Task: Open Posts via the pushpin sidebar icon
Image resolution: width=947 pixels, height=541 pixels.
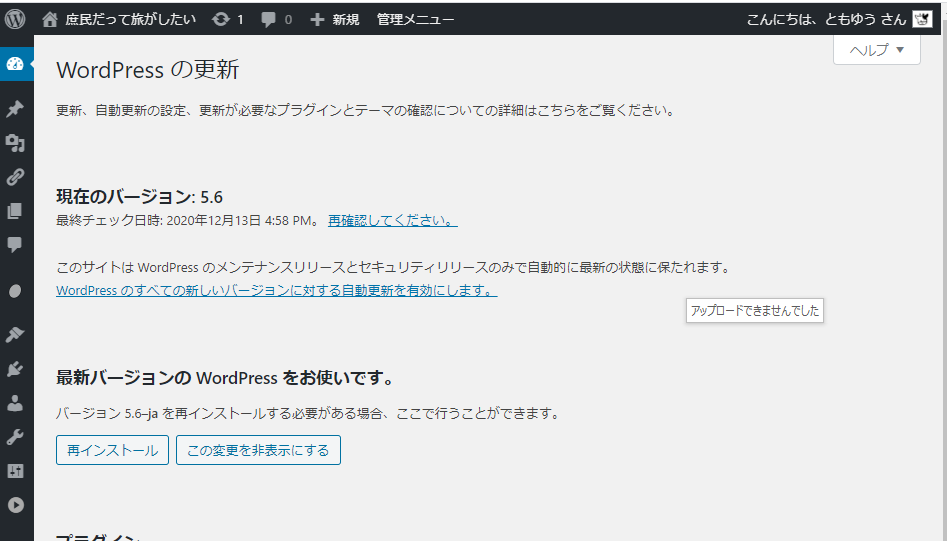Action: pos(15,109)
